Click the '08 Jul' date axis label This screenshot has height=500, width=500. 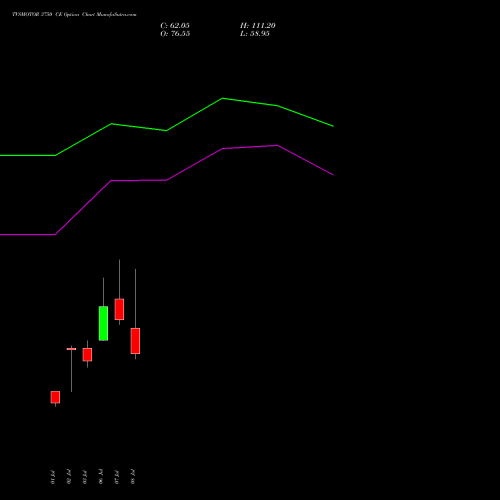pos(133,477)
